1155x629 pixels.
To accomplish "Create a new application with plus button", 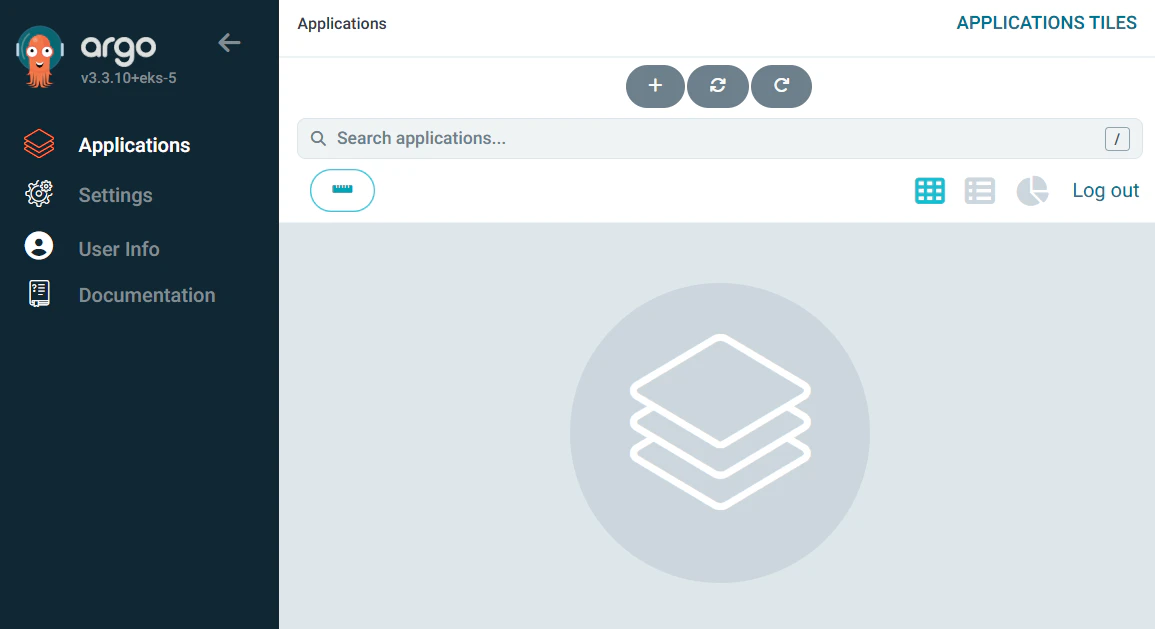I will (655, 86).
